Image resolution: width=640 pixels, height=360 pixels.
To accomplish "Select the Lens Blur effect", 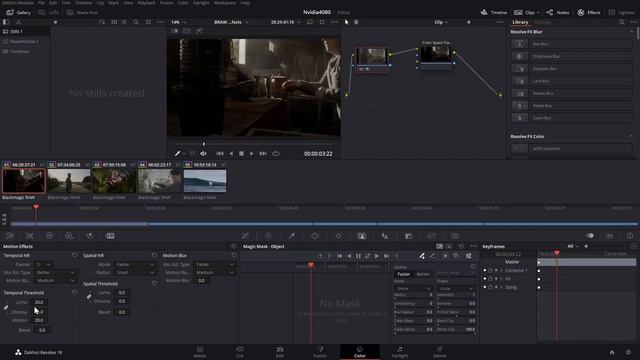I will pyautogui.click(x=571, y=81).
